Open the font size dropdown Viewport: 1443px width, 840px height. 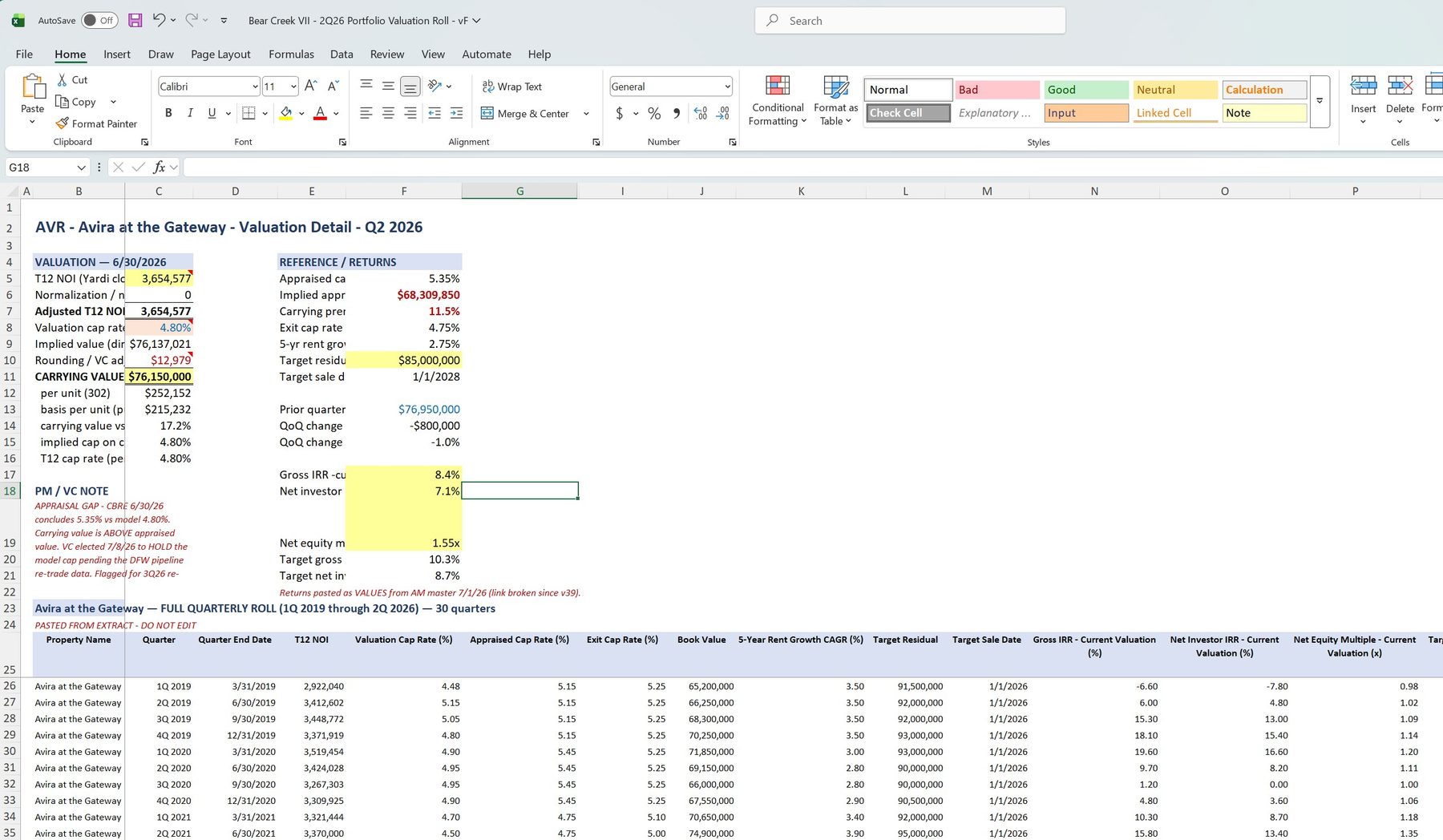pyautogui.click(x=293, y=87)
